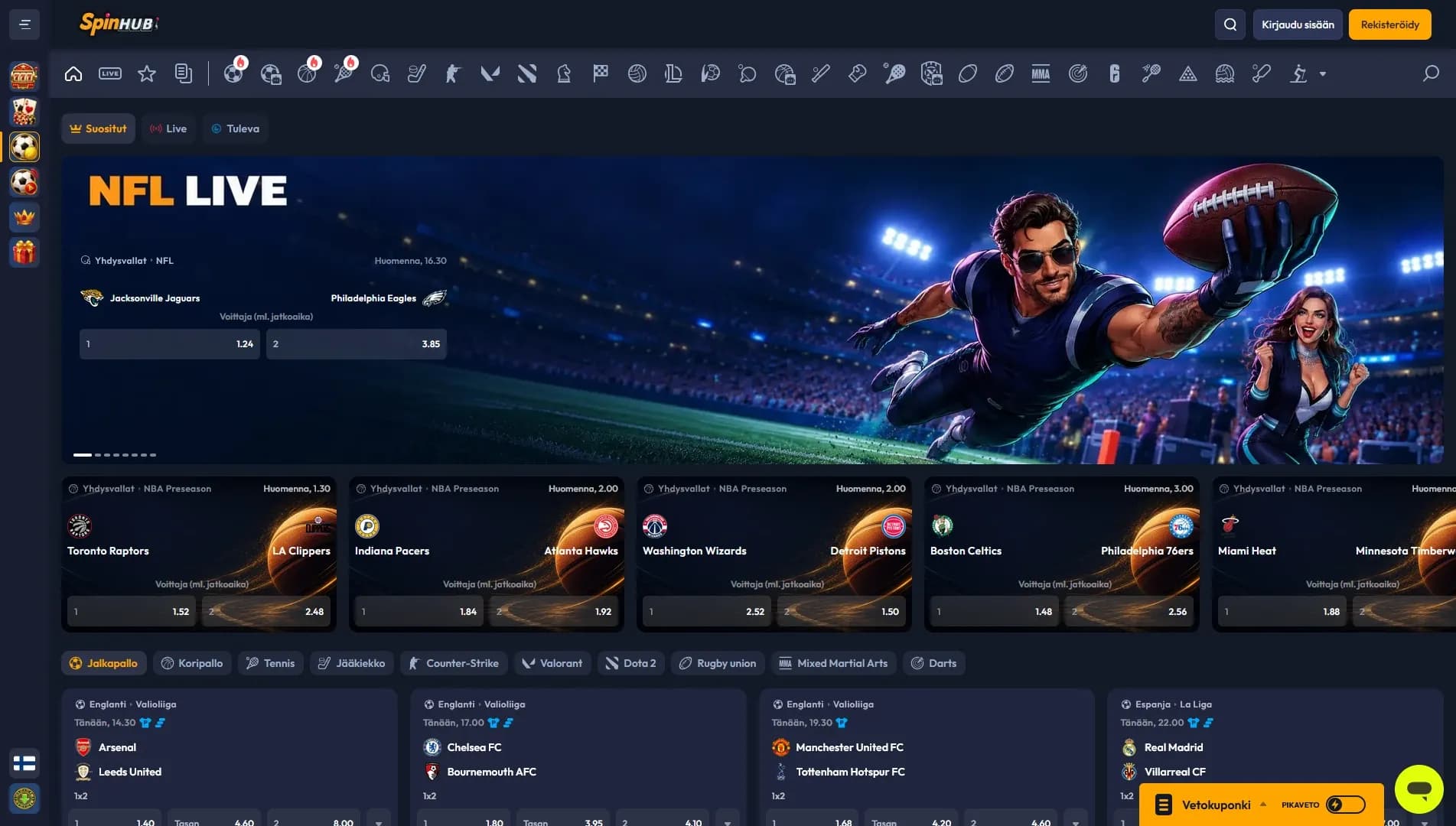Select the baseball bat icon
The image size is (1456, 826).
[821, 74]
